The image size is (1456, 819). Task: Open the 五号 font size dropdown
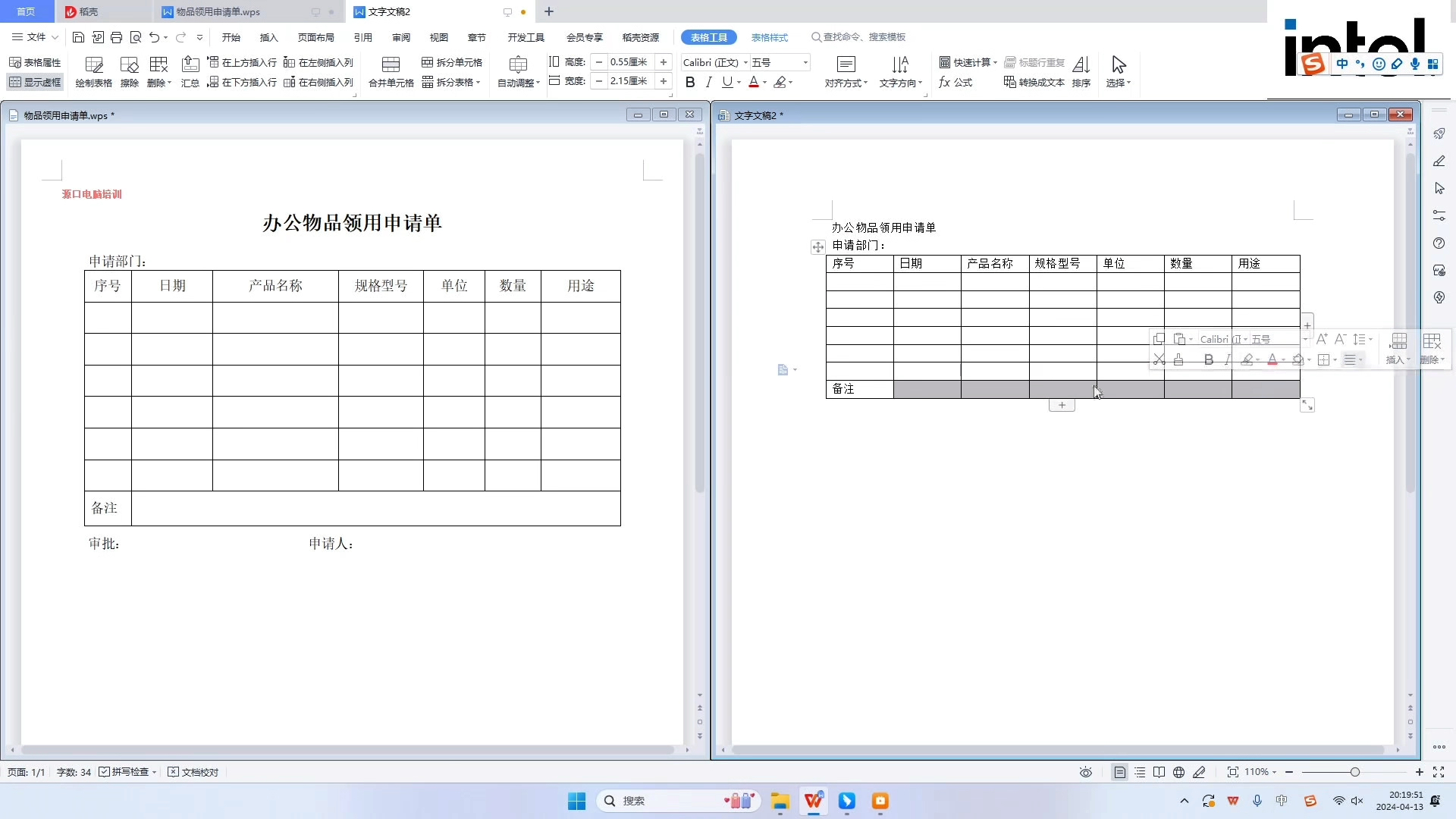805,62
